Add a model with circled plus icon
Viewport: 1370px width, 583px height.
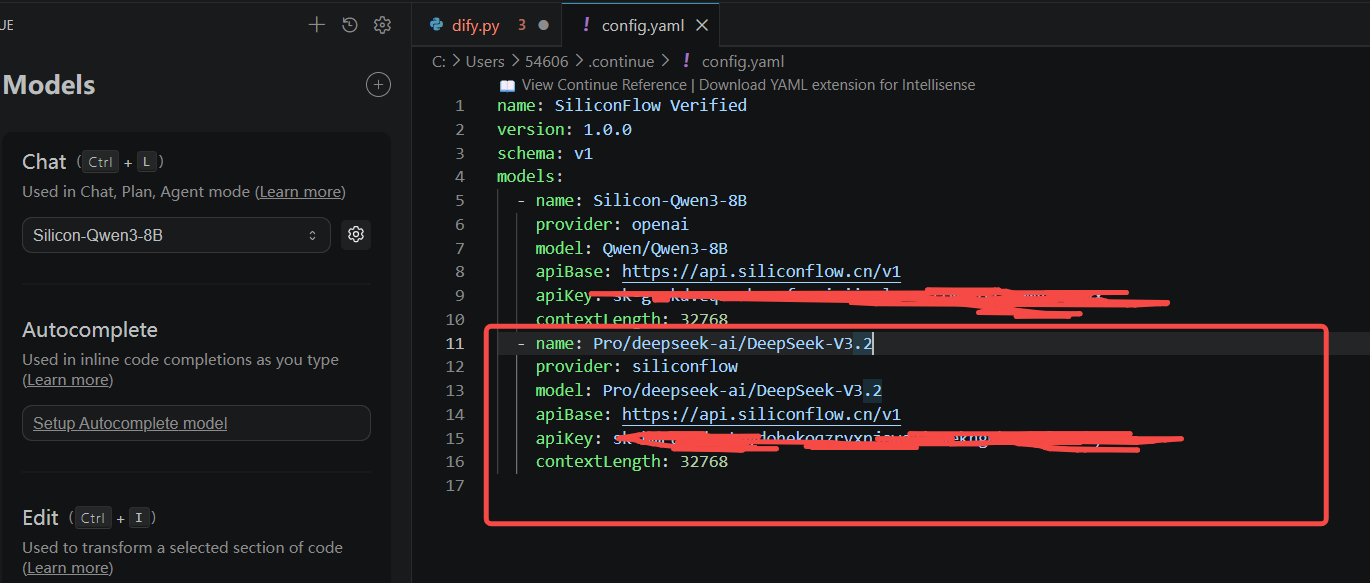(x=378, y=85)
